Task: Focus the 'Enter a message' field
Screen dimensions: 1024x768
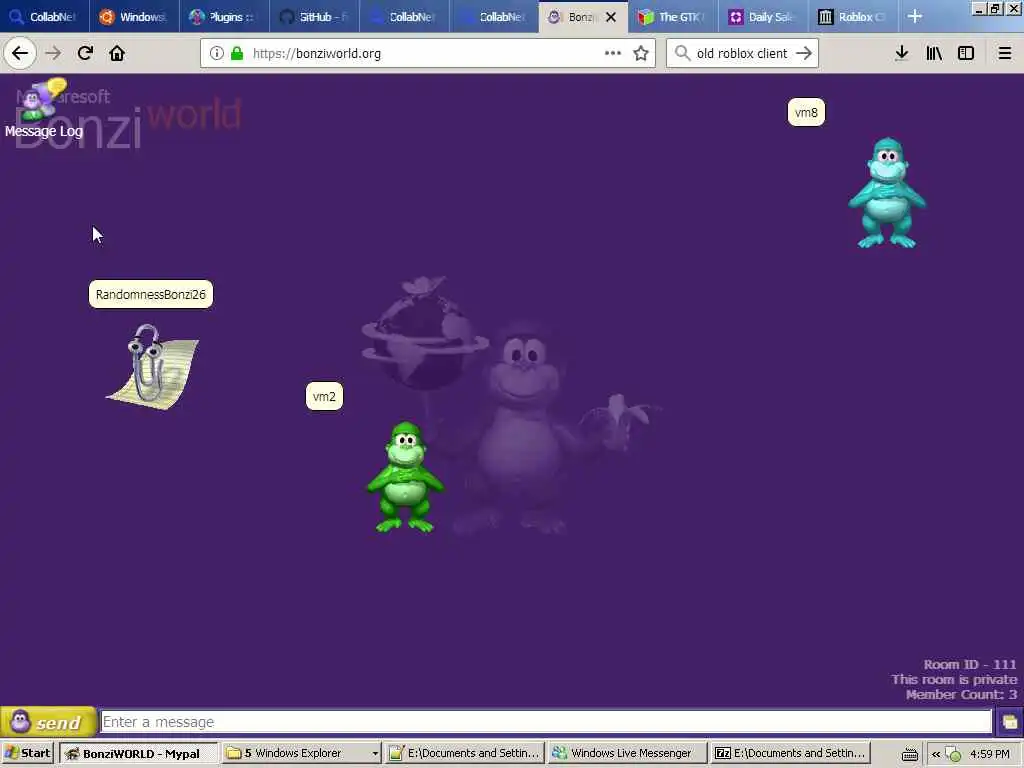Action: 546,722
